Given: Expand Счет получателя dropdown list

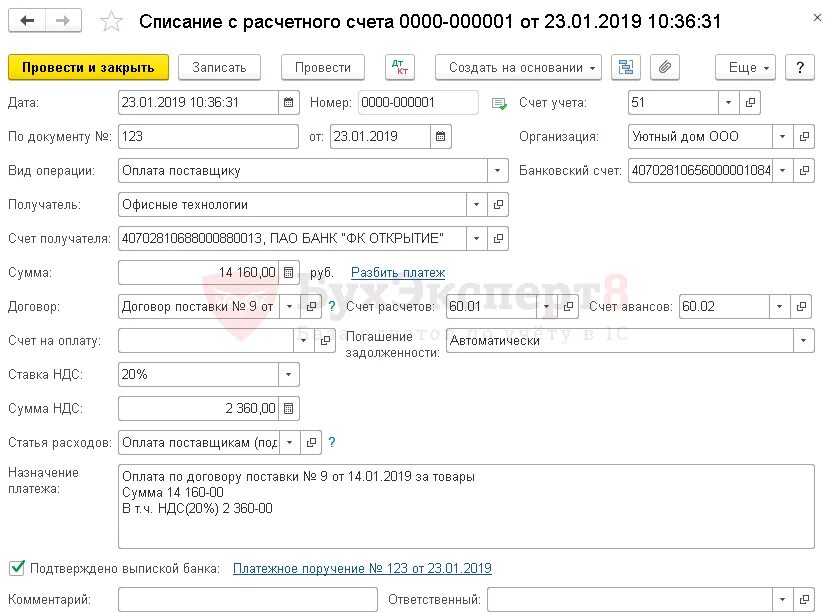Looking at the screenshot, I should (x=476, y=239).
